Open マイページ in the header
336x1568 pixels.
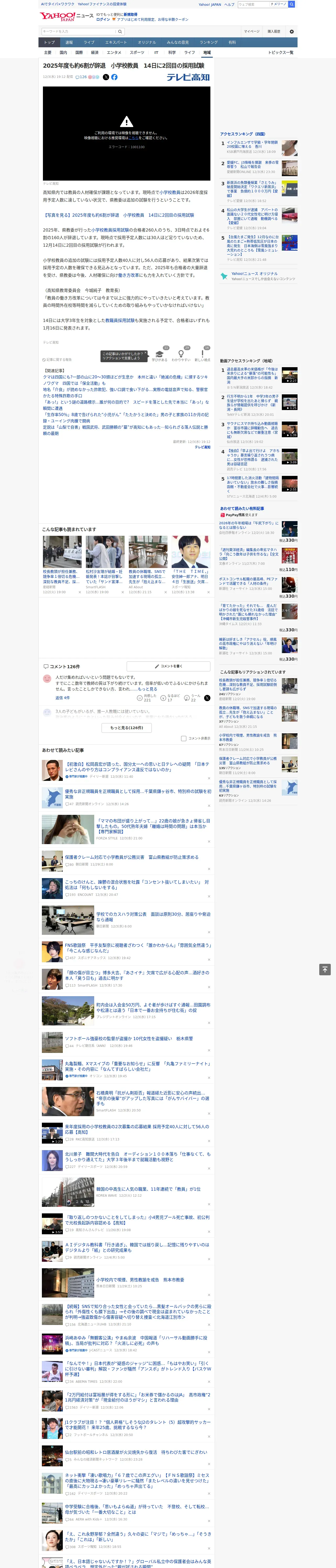click(x=251, y=32)
